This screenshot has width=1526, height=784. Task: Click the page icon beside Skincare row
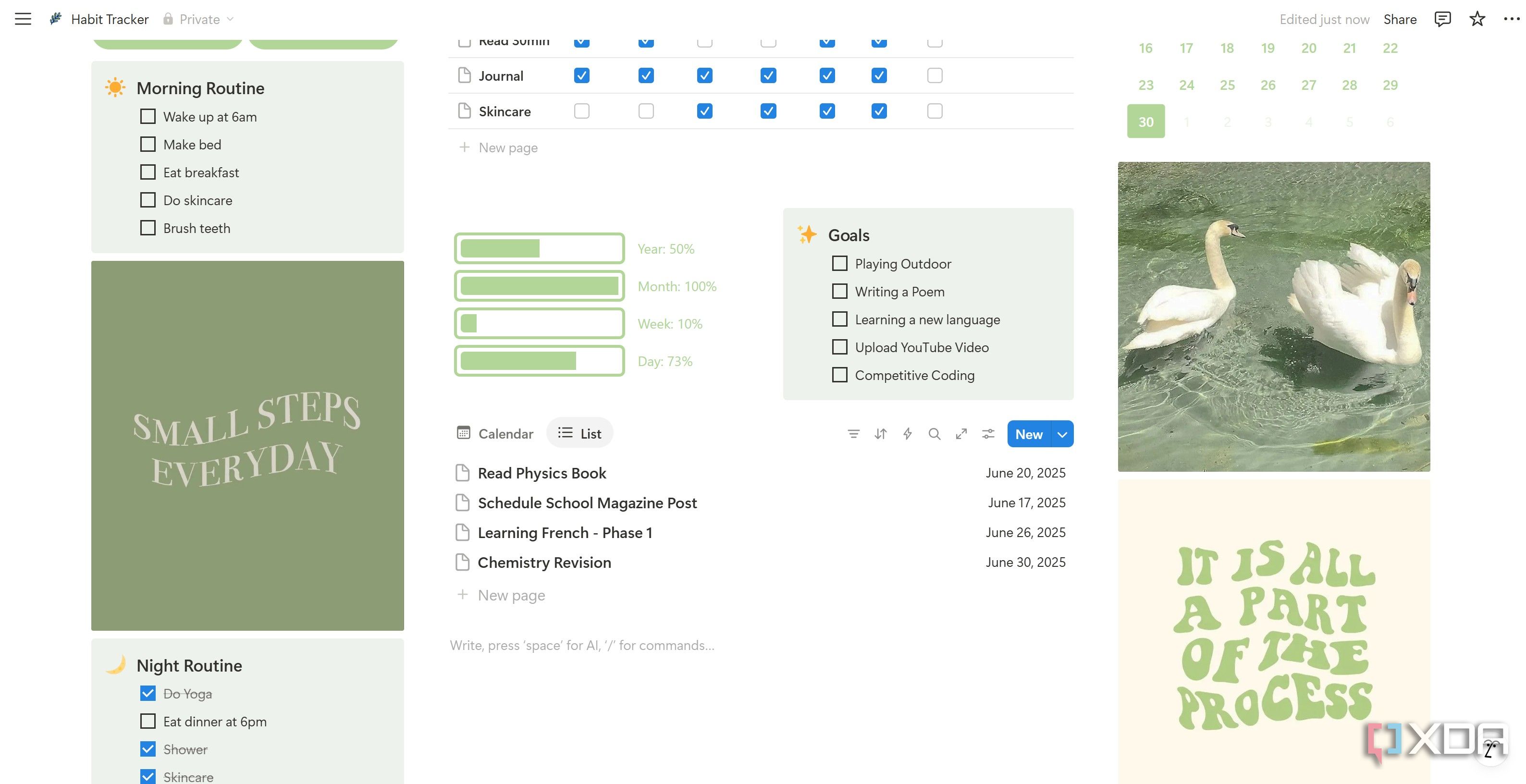465,111
